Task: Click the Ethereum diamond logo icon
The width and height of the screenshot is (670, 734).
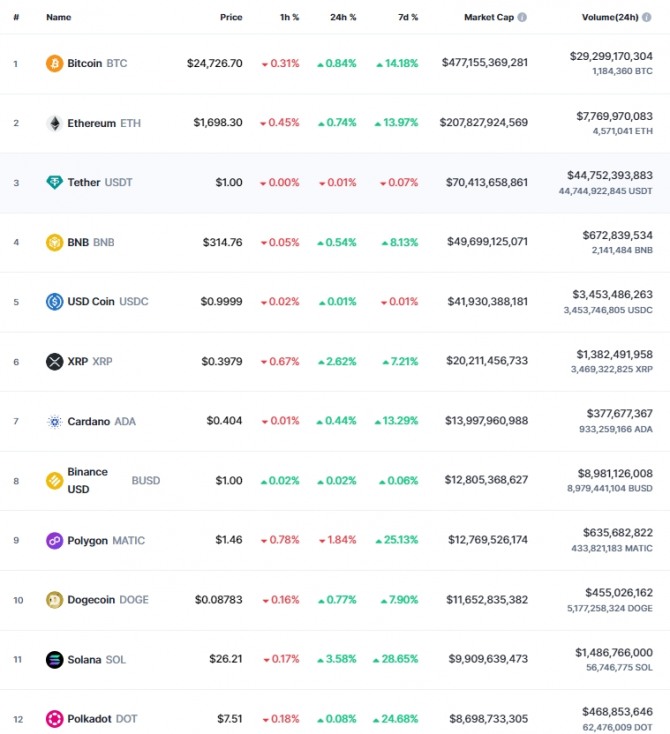Action: tap(54, 123)
